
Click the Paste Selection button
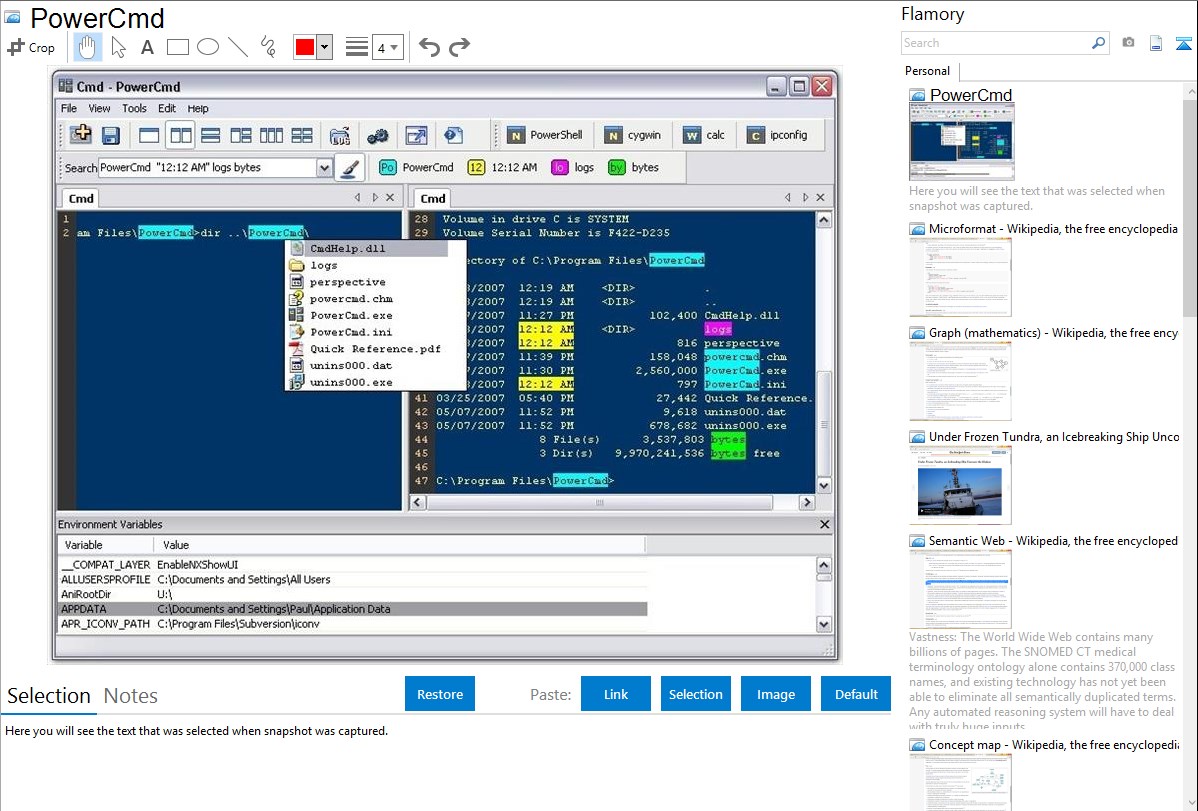(x=695, y=694)
